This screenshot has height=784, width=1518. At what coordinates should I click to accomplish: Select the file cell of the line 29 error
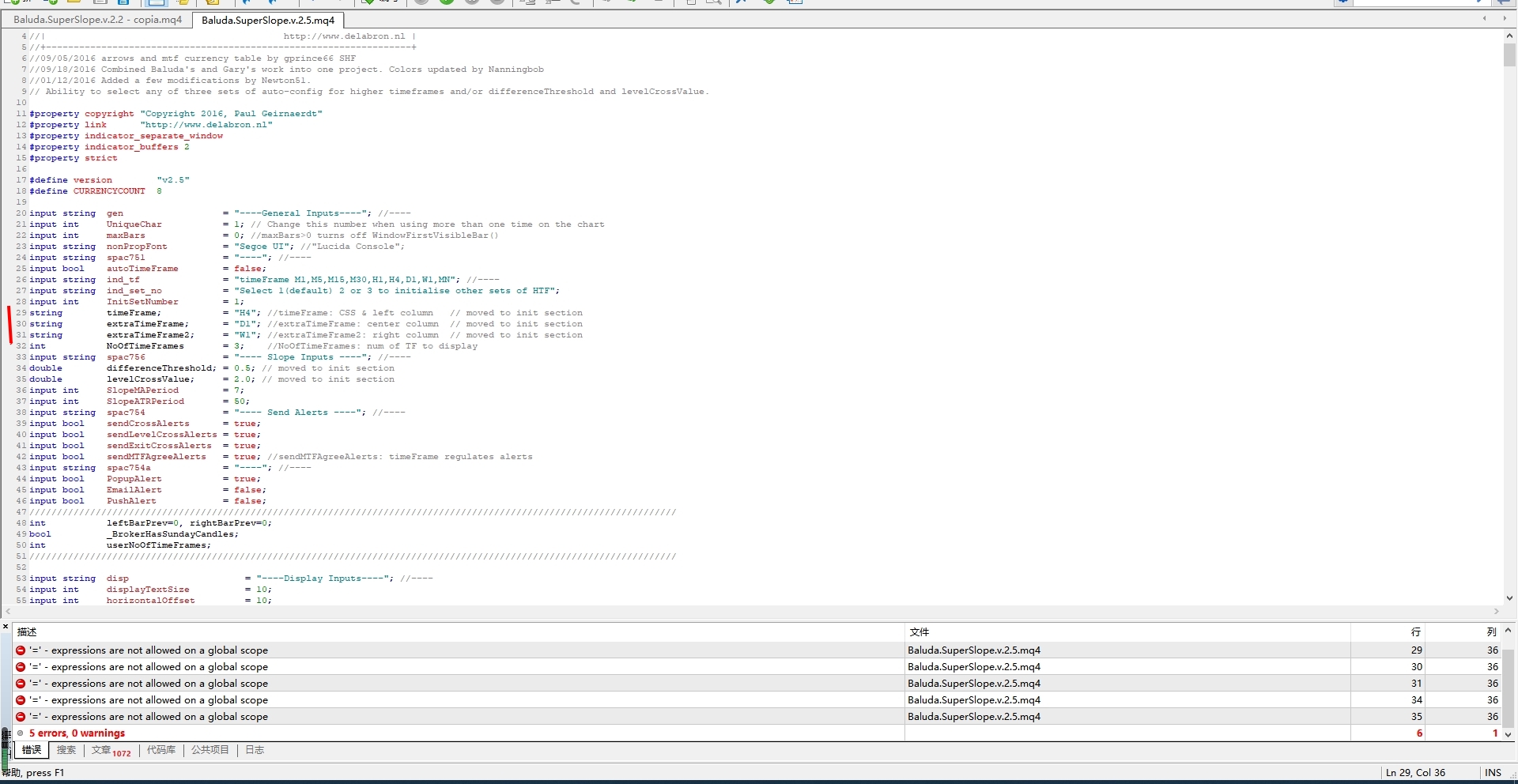1127,650
